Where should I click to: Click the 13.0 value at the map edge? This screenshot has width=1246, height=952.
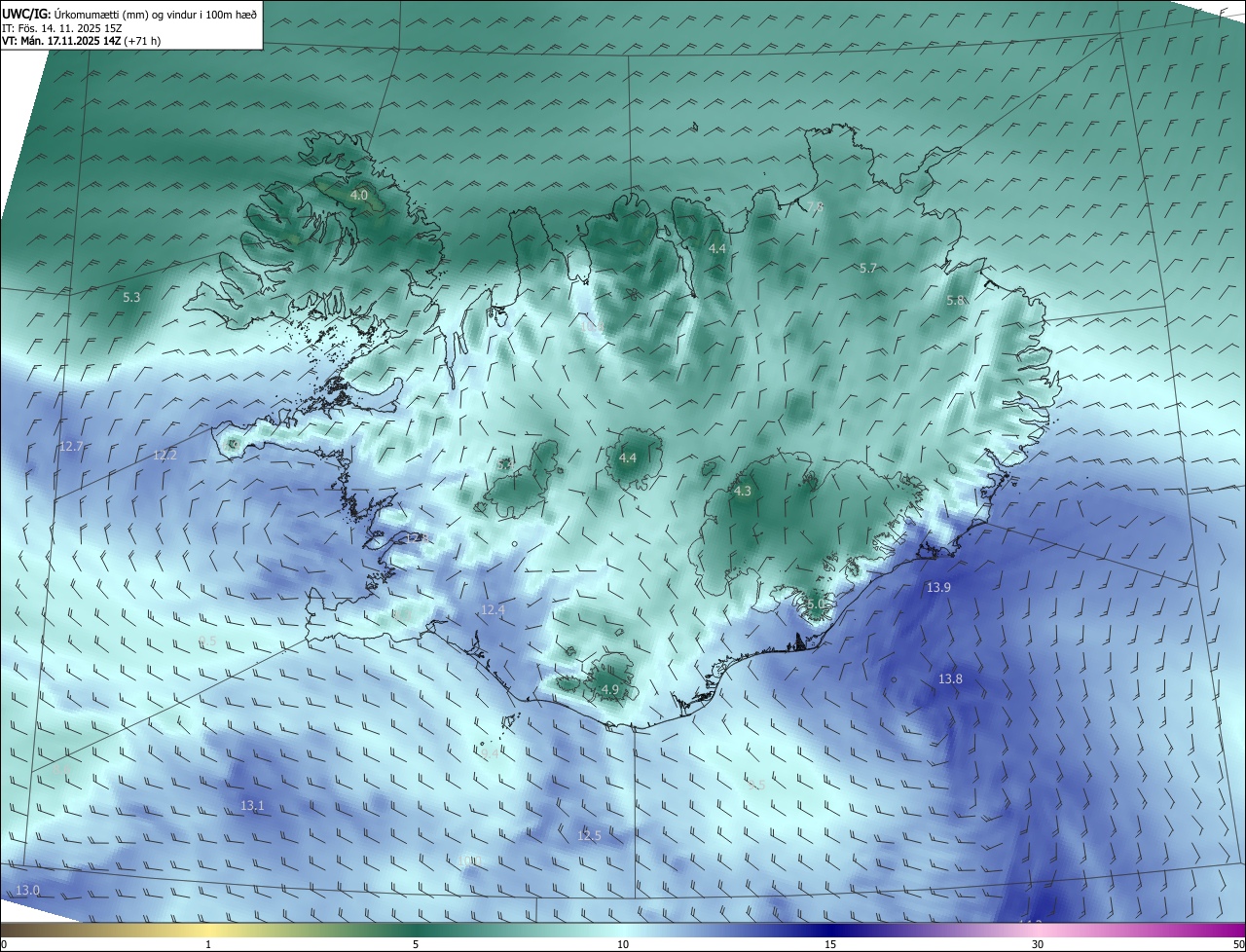(28, 890)
